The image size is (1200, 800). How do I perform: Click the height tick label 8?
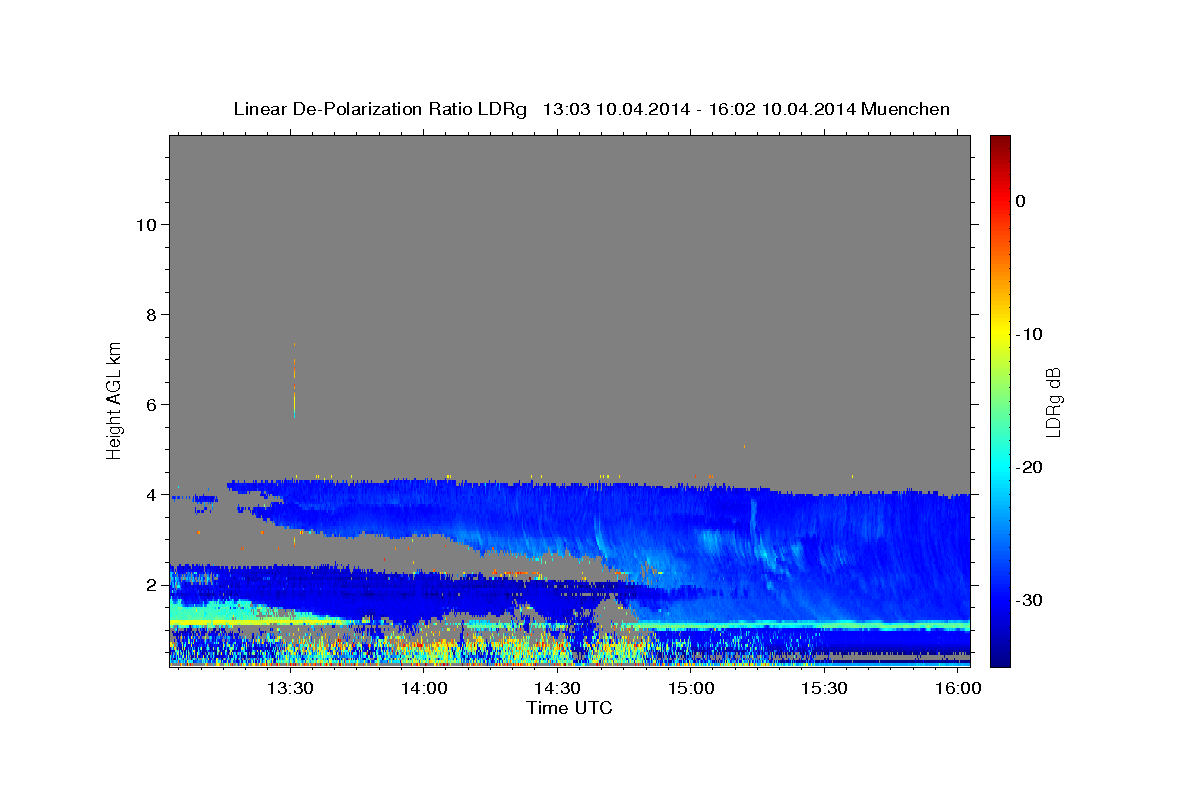pos(151,314)
